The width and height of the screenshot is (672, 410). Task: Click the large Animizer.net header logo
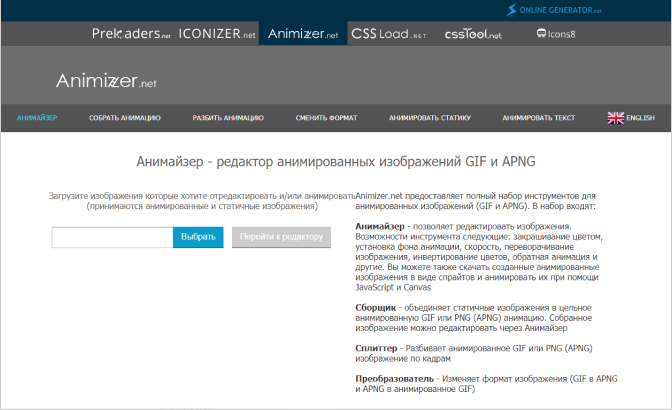pyautogui.click(x=106, y=81)
